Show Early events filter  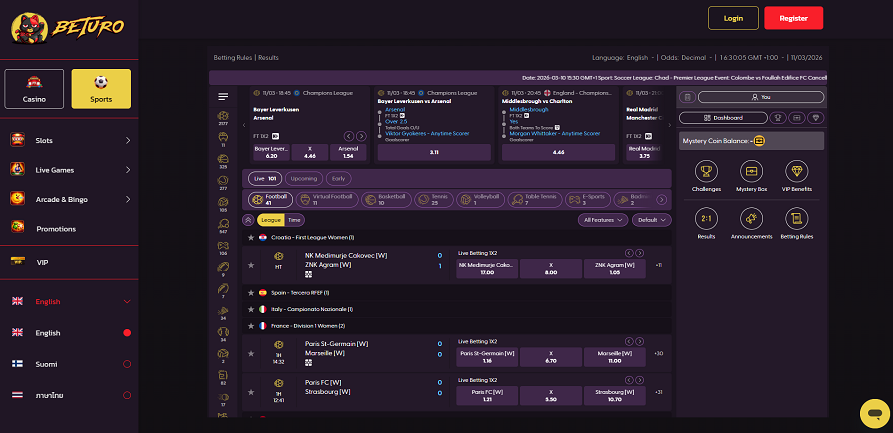point(338,178)
